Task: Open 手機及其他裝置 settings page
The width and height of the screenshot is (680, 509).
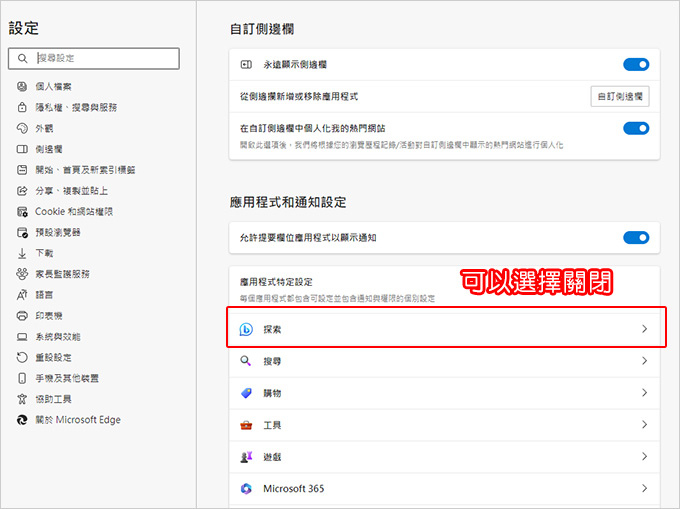Action: (67, 378)
